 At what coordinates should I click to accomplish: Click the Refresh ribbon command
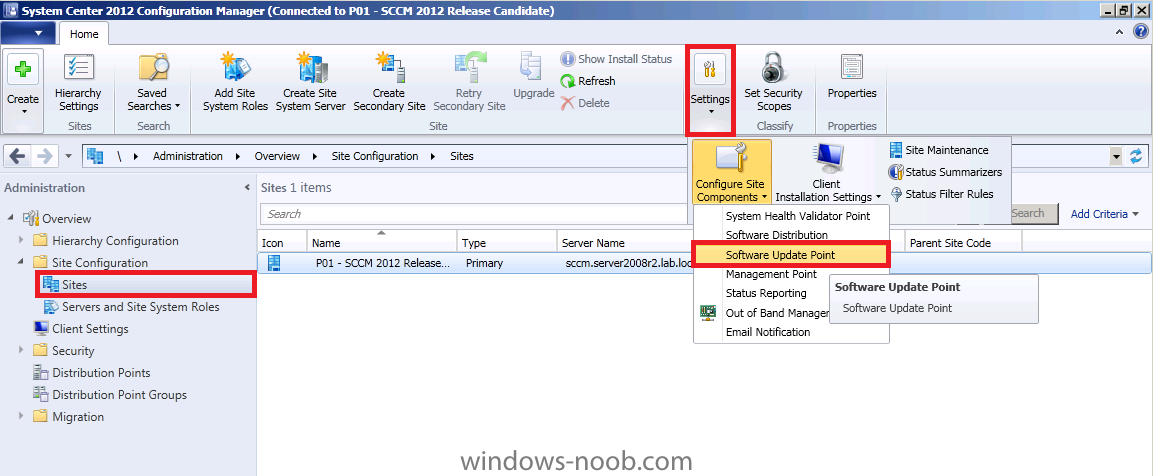588,81
